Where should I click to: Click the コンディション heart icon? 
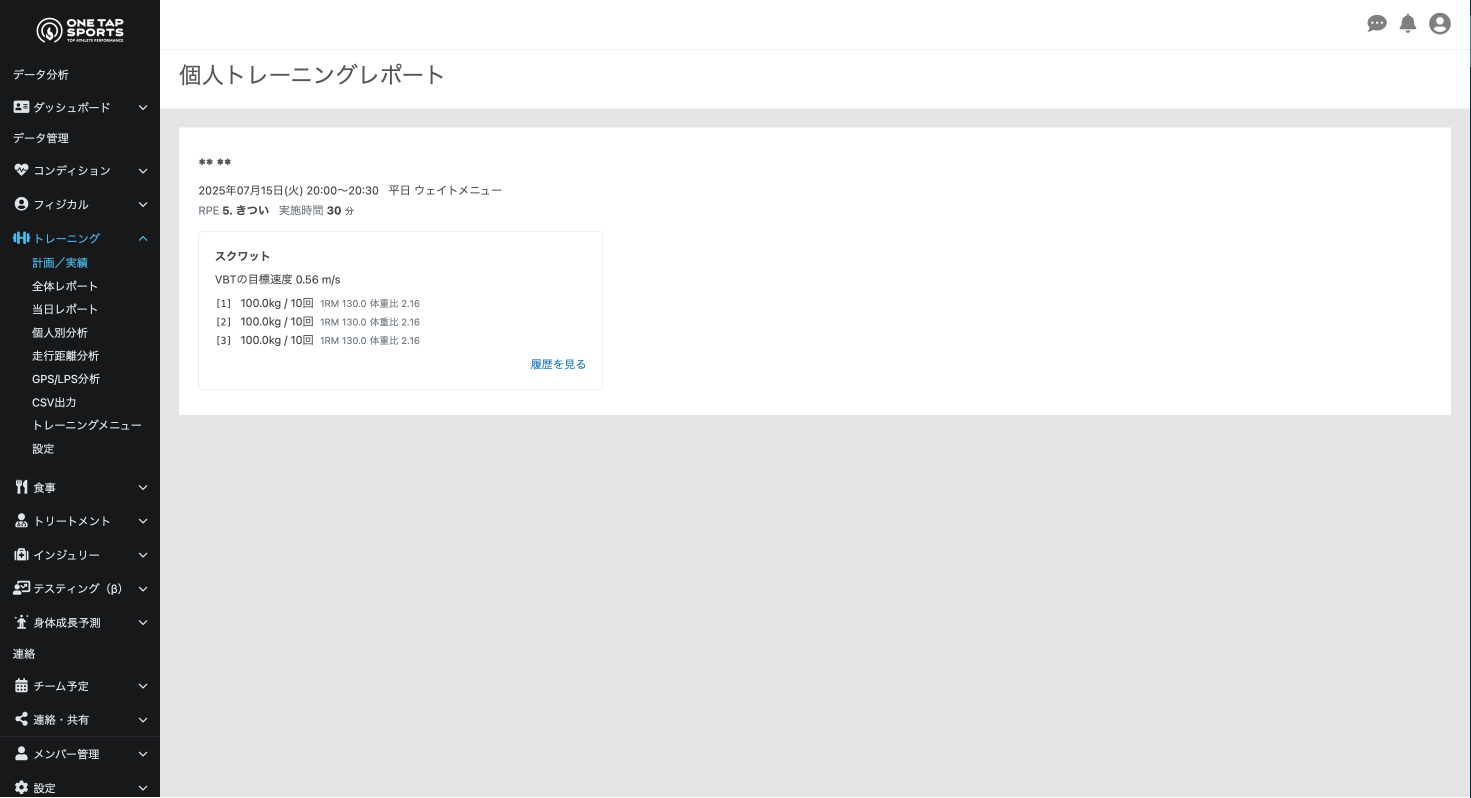tap(21, 171)
